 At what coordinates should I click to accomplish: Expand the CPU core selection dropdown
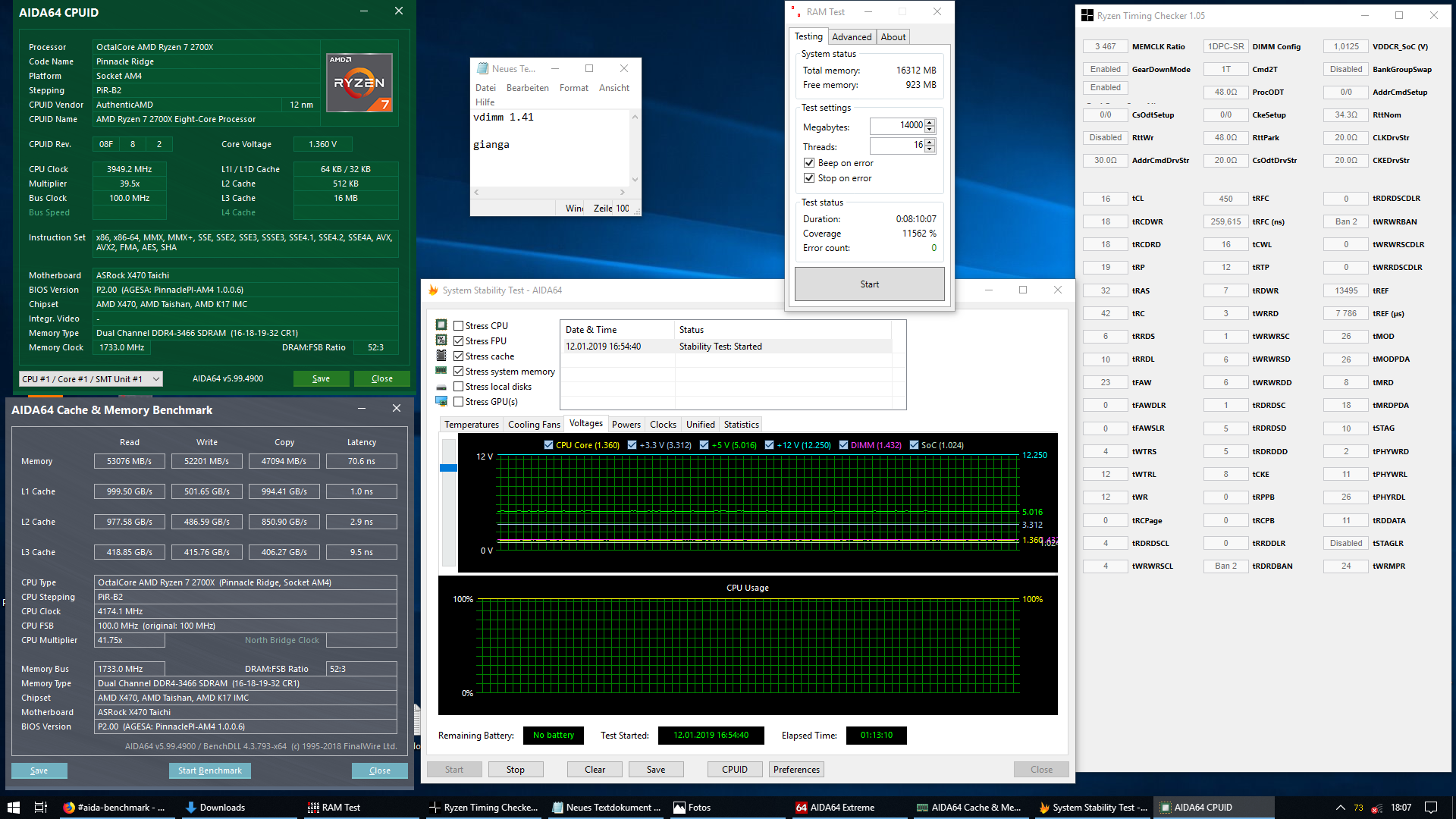[155, 379]
